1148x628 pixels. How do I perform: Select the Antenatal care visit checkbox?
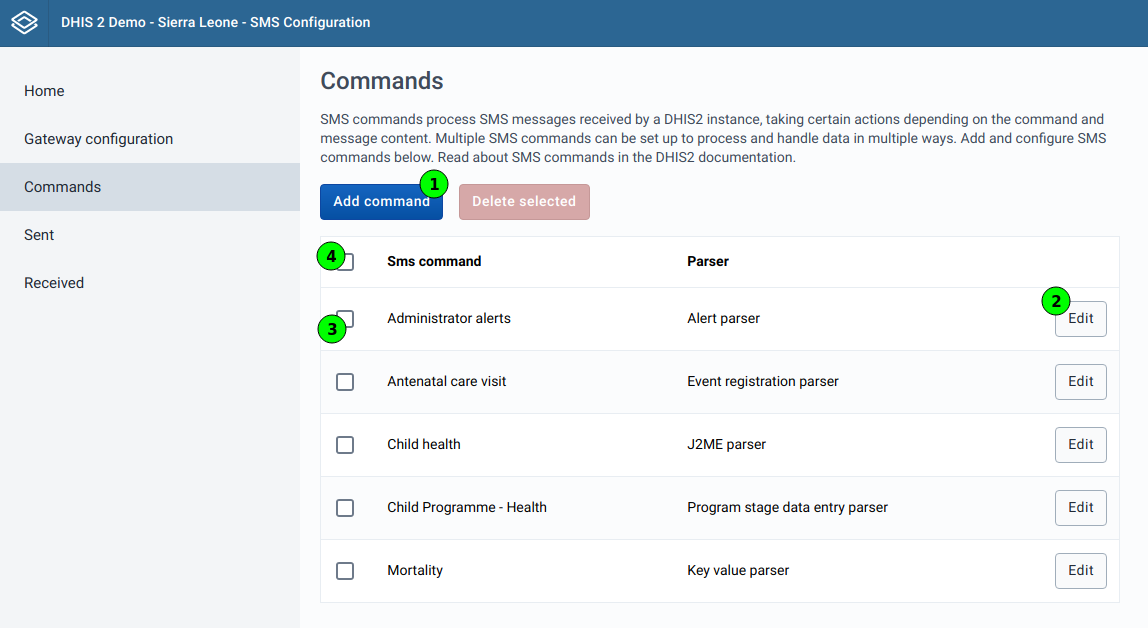tap(345, 381)
